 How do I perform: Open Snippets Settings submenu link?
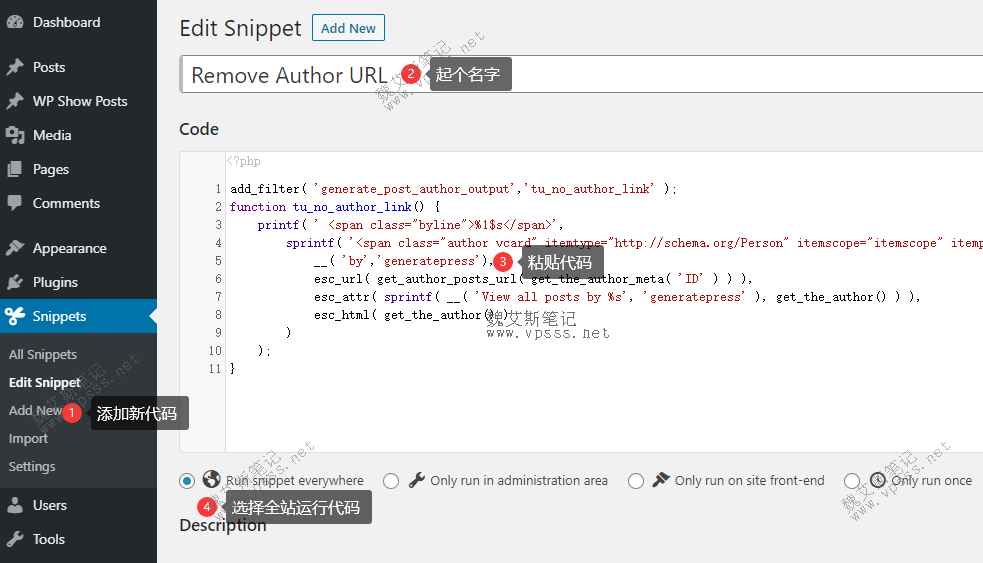tap(32, 466)
